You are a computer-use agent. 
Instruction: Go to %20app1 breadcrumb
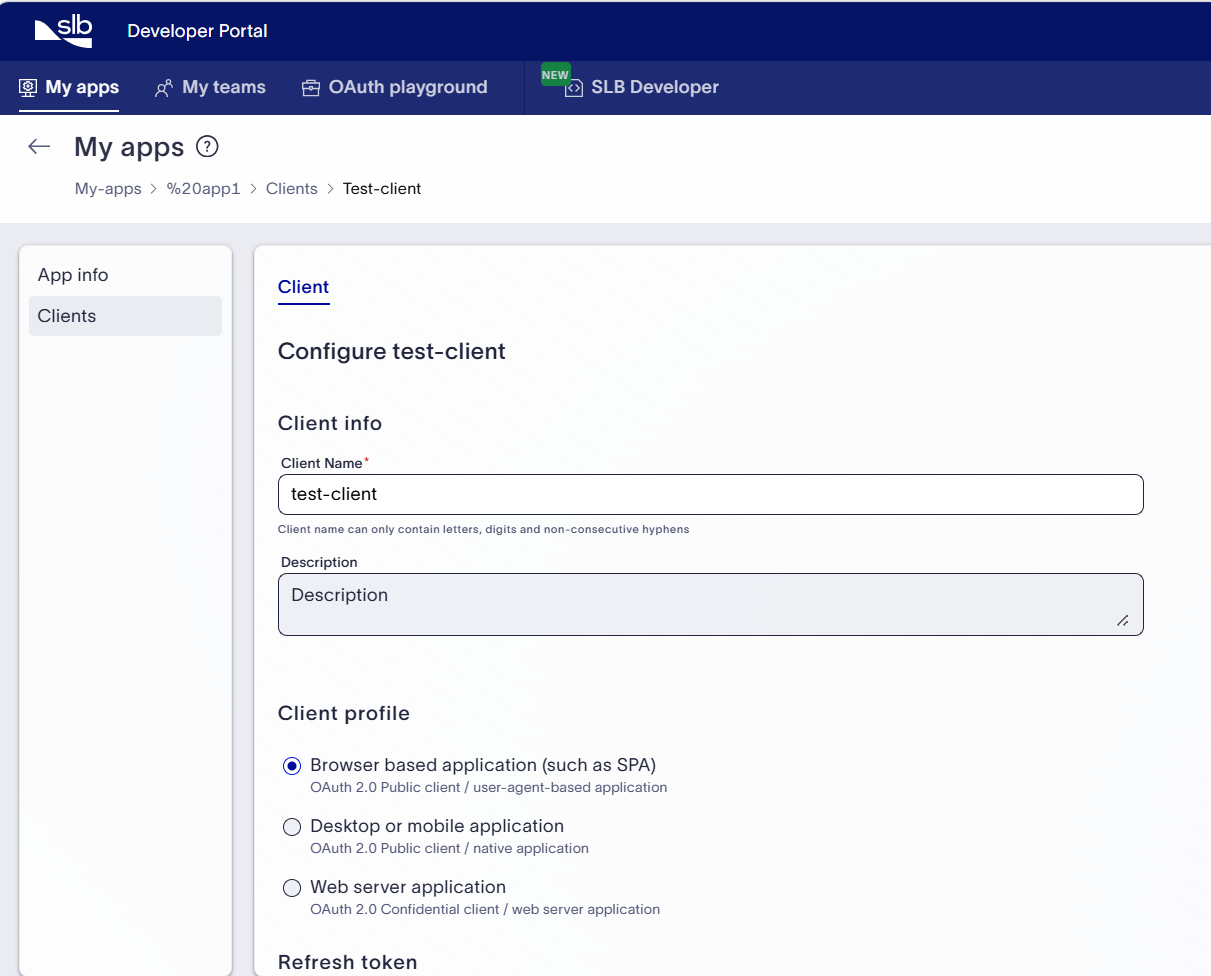204,188
